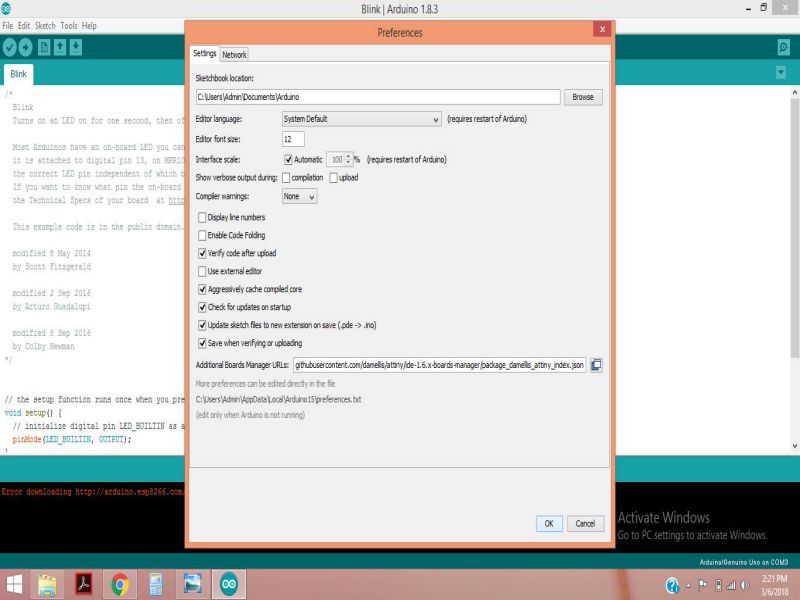800x600 pixels.
Task: Open the Serial Monitor icon
Action: click(x=784, y=47)
